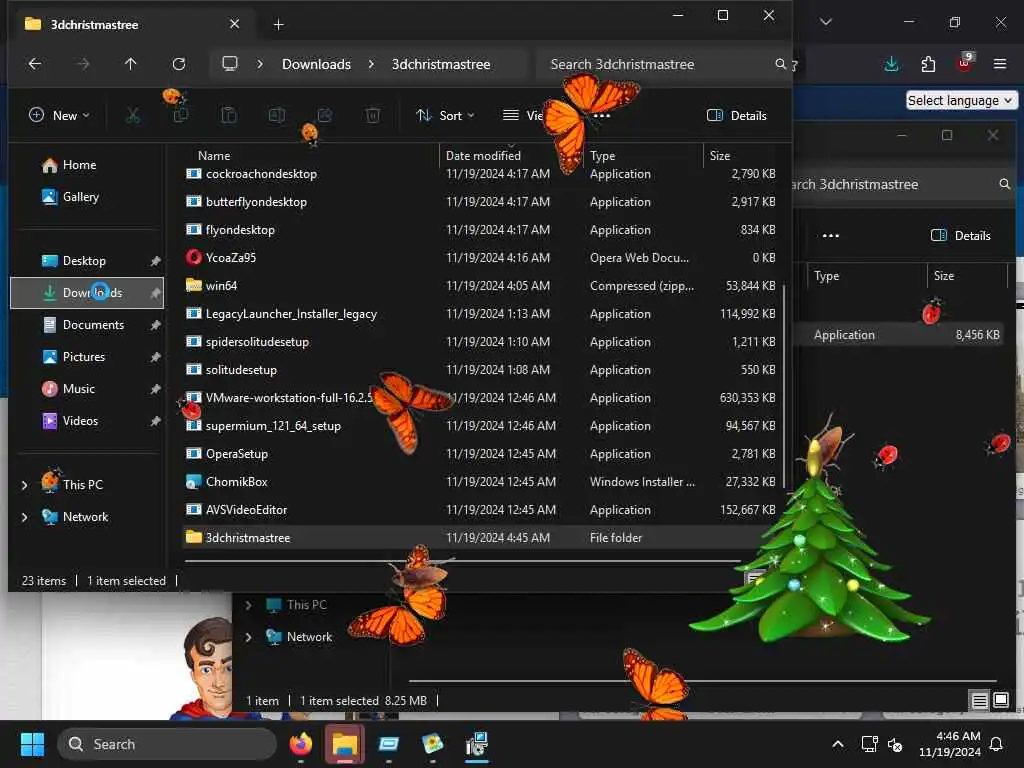Expand This PC in back Explorer window
Viewport: 1024px width, 768px height.
click(248, 605)
